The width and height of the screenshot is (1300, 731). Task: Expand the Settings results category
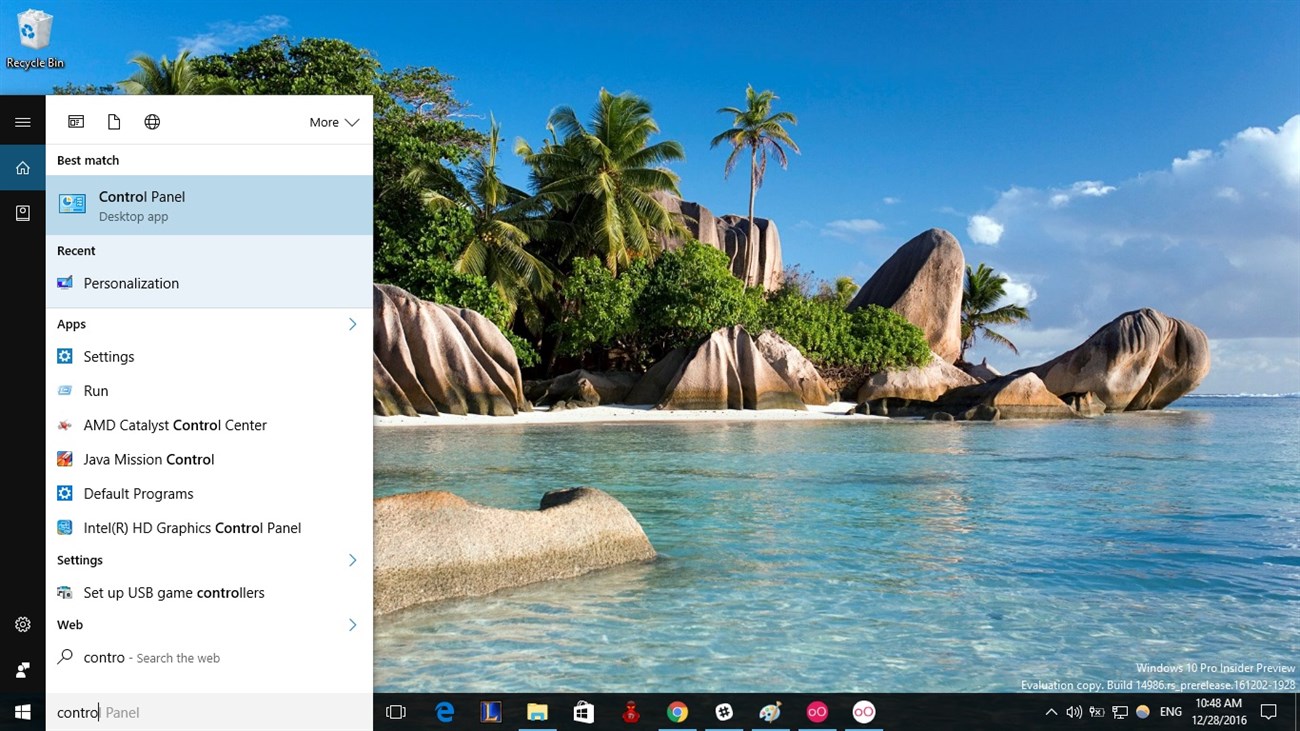coord(352,560)
